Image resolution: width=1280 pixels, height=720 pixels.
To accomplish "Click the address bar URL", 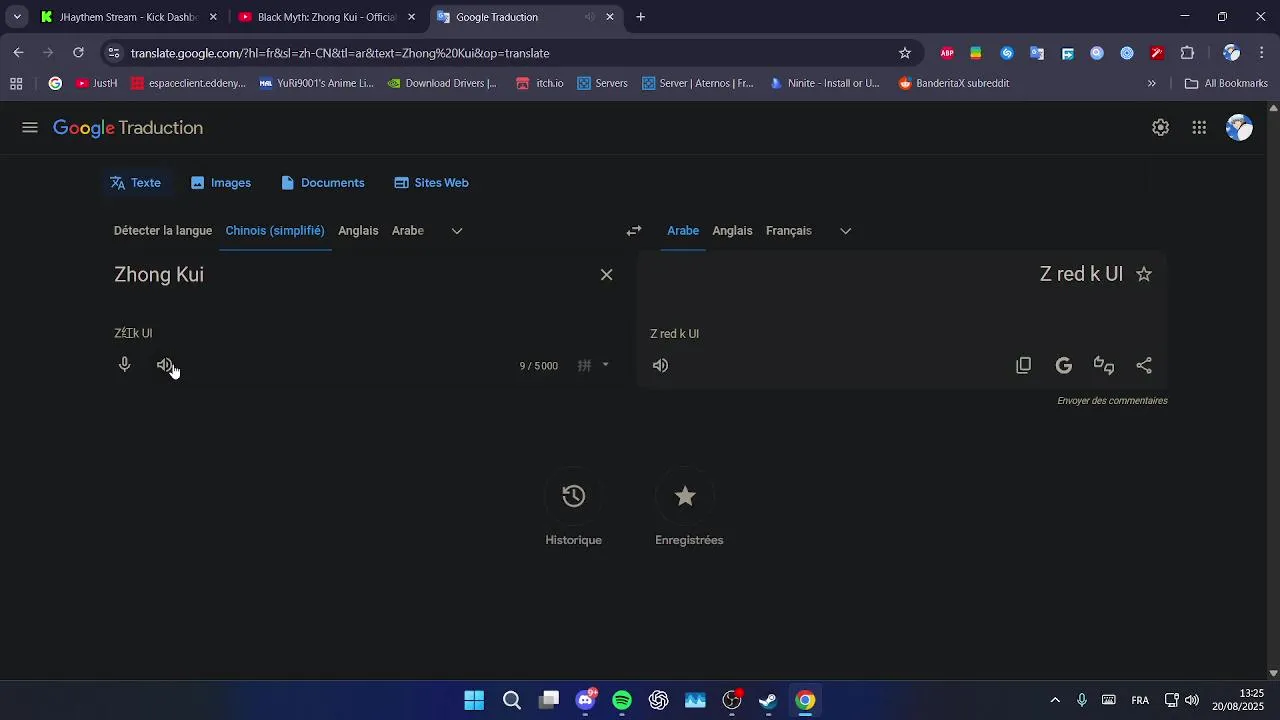I will click(x=340, y=53).
